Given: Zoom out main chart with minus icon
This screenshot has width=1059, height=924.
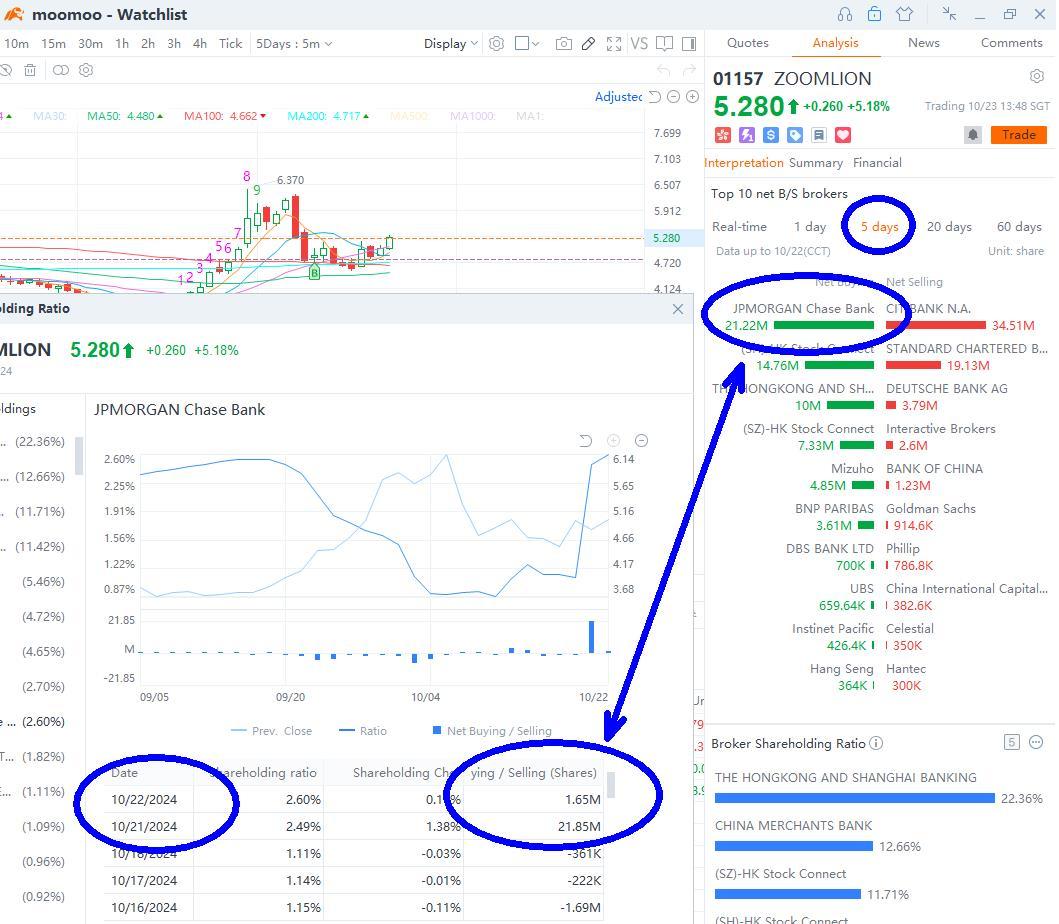Looking at the screenshot, I should [x=673, y=97].
